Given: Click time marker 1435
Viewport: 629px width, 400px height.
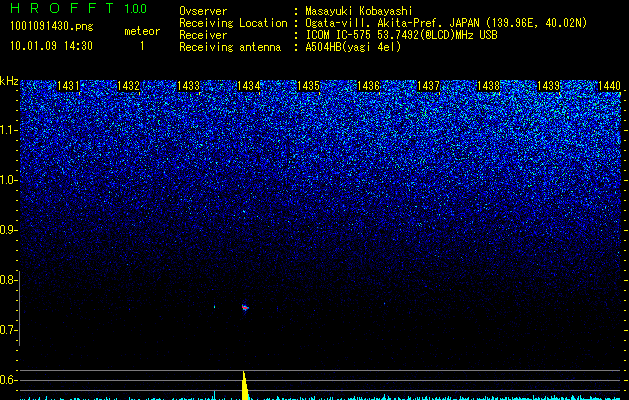Looking at the screenshot, I should pos(308,86).
